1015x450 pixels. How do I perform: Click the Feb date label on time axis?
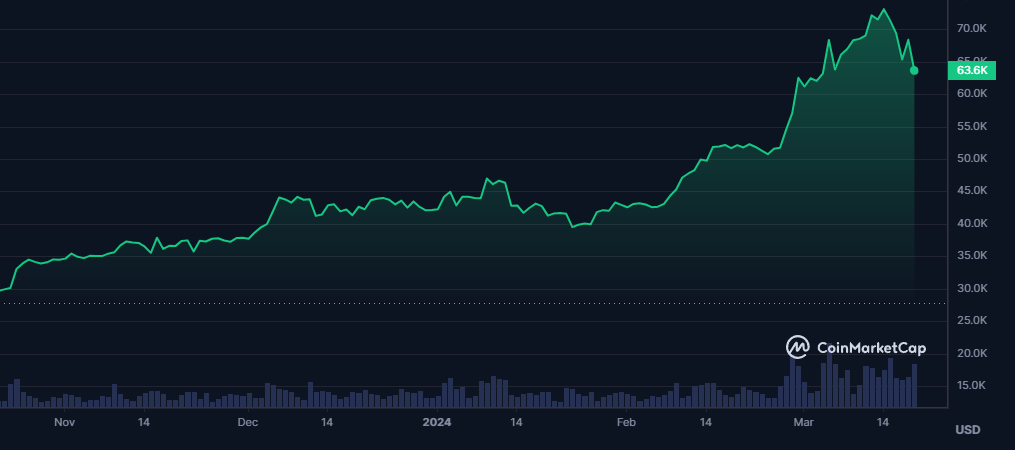click(x=626, y=423)
